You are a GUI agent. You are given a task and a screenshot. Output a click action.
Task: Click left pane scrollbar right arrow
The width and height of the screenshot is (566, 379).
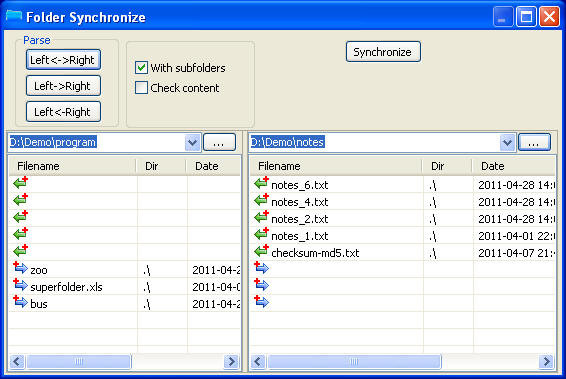(x=232, y=361)
